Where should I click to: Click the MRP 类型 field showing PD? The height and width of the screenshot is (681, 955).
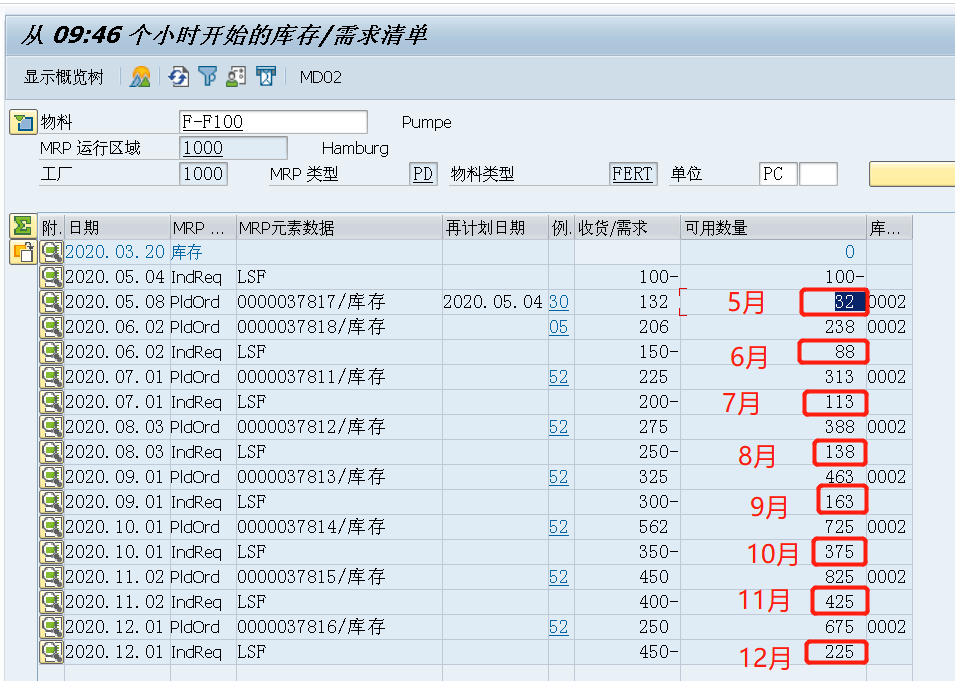click(x=422, y=173)
